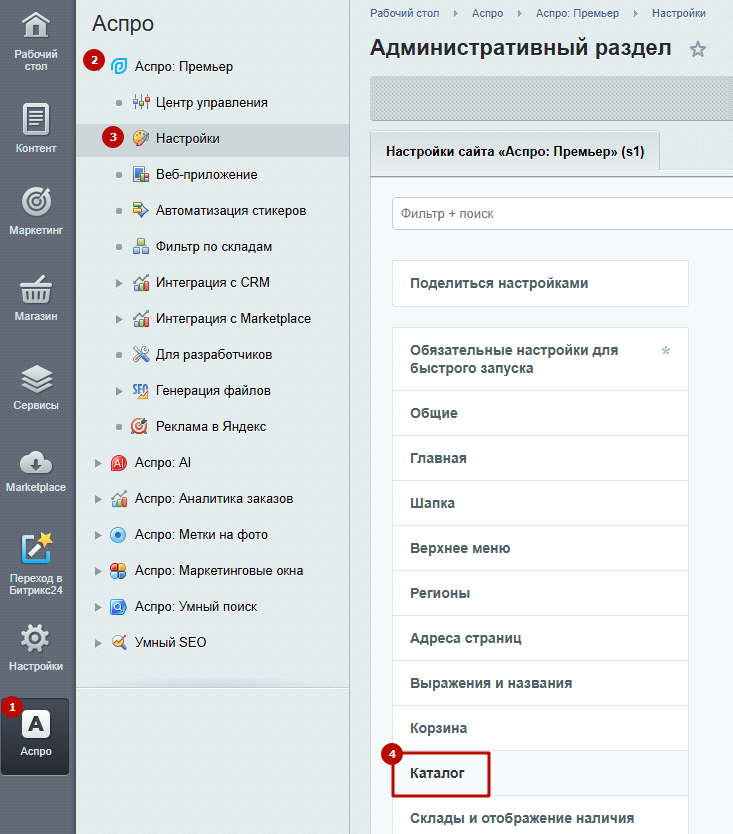
Task: Open the Сервисы sidebar section
Action: (36, 387)
